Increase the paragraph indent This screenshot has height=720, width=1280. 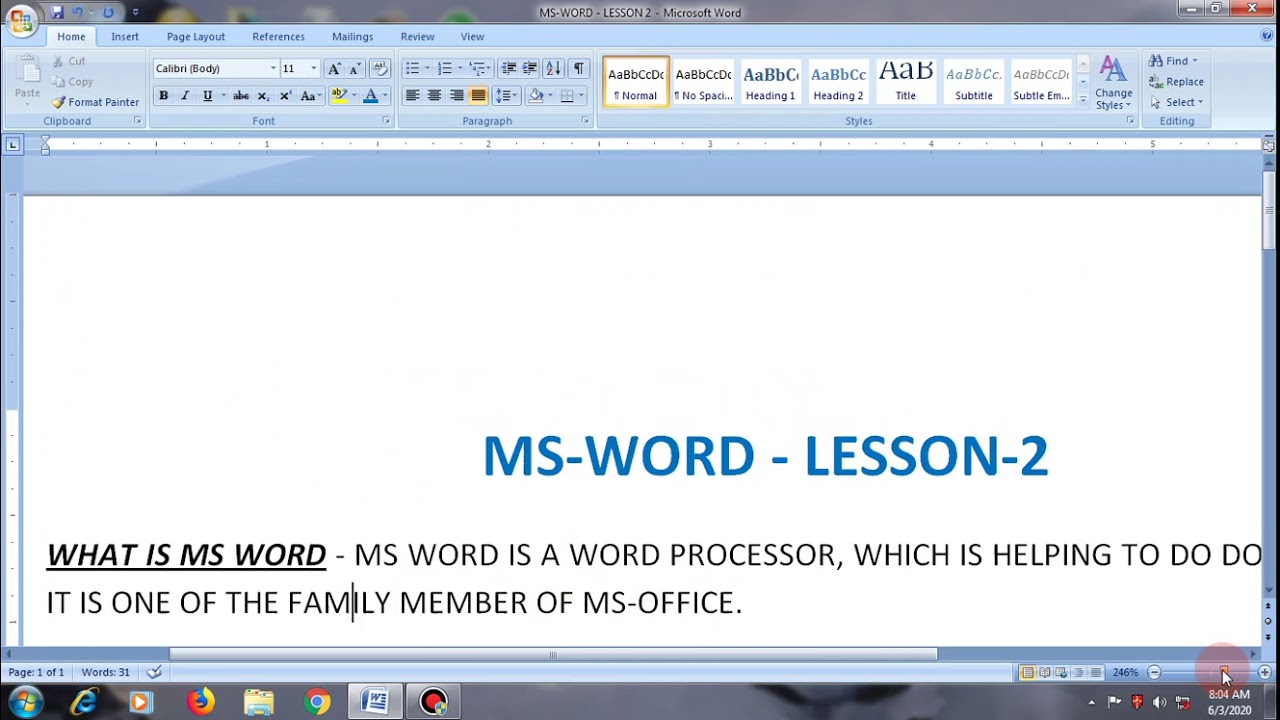pyautogui.click(x=530, y=68)
